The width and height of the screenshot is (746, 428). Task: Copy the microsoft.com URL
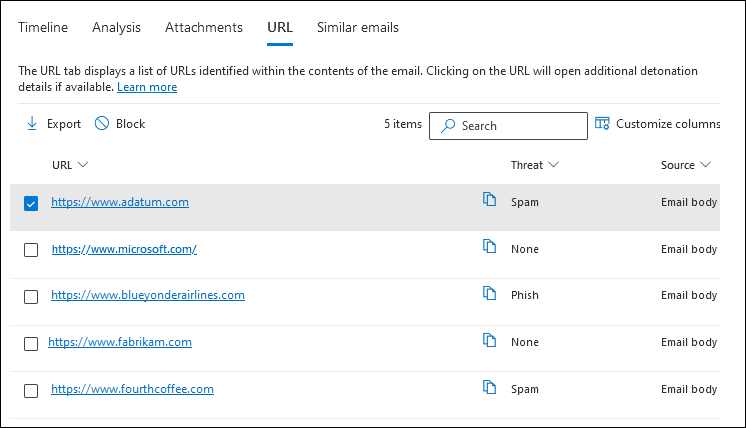(x=490, y=247)
